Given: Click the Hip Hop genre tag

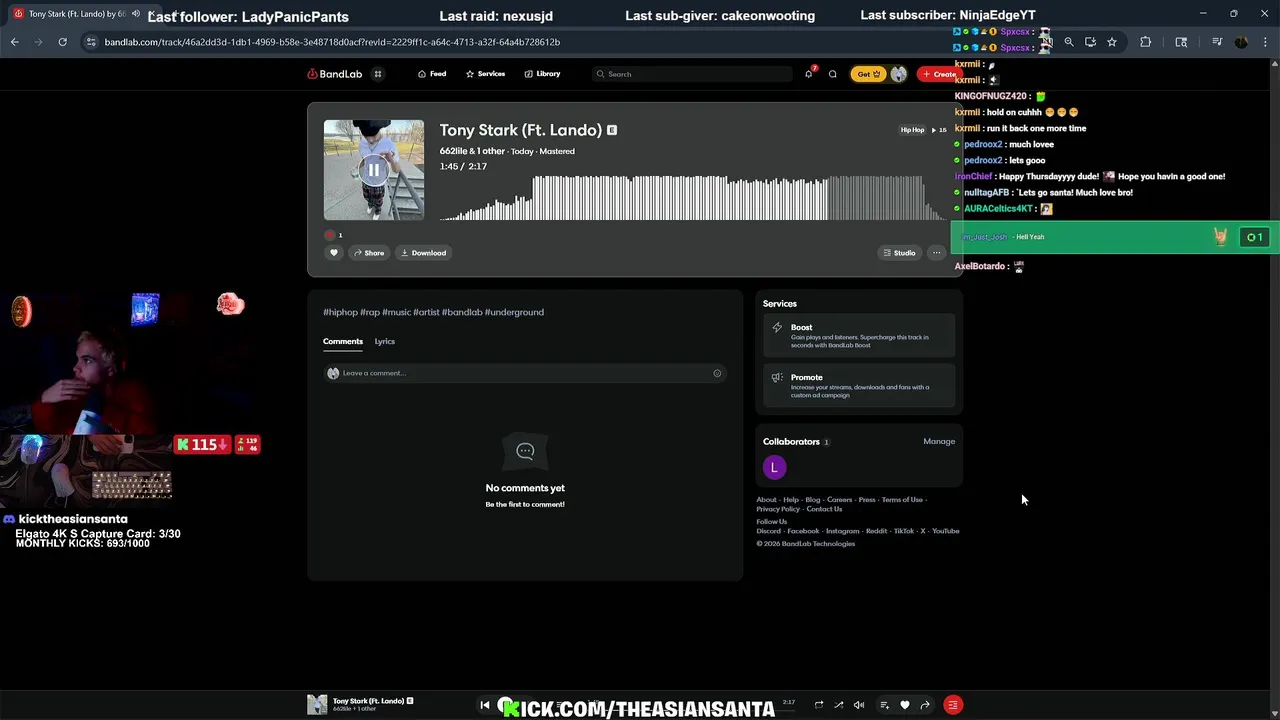Looking at the screenshot, I should pos(912,130).
